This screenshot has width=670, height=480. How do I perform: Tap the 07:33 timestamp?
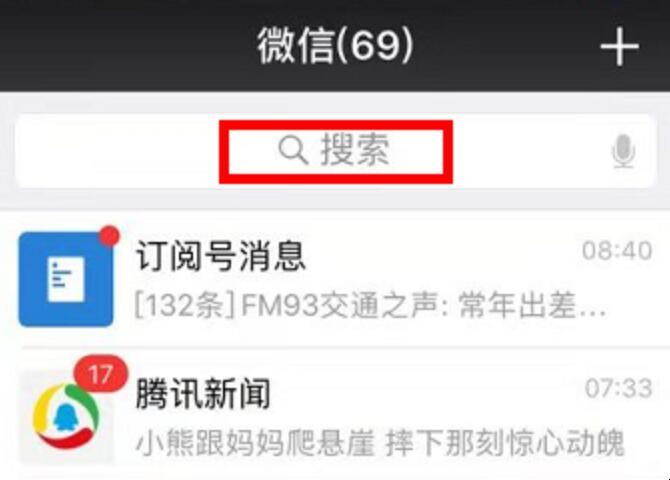(x=618, y=389)
